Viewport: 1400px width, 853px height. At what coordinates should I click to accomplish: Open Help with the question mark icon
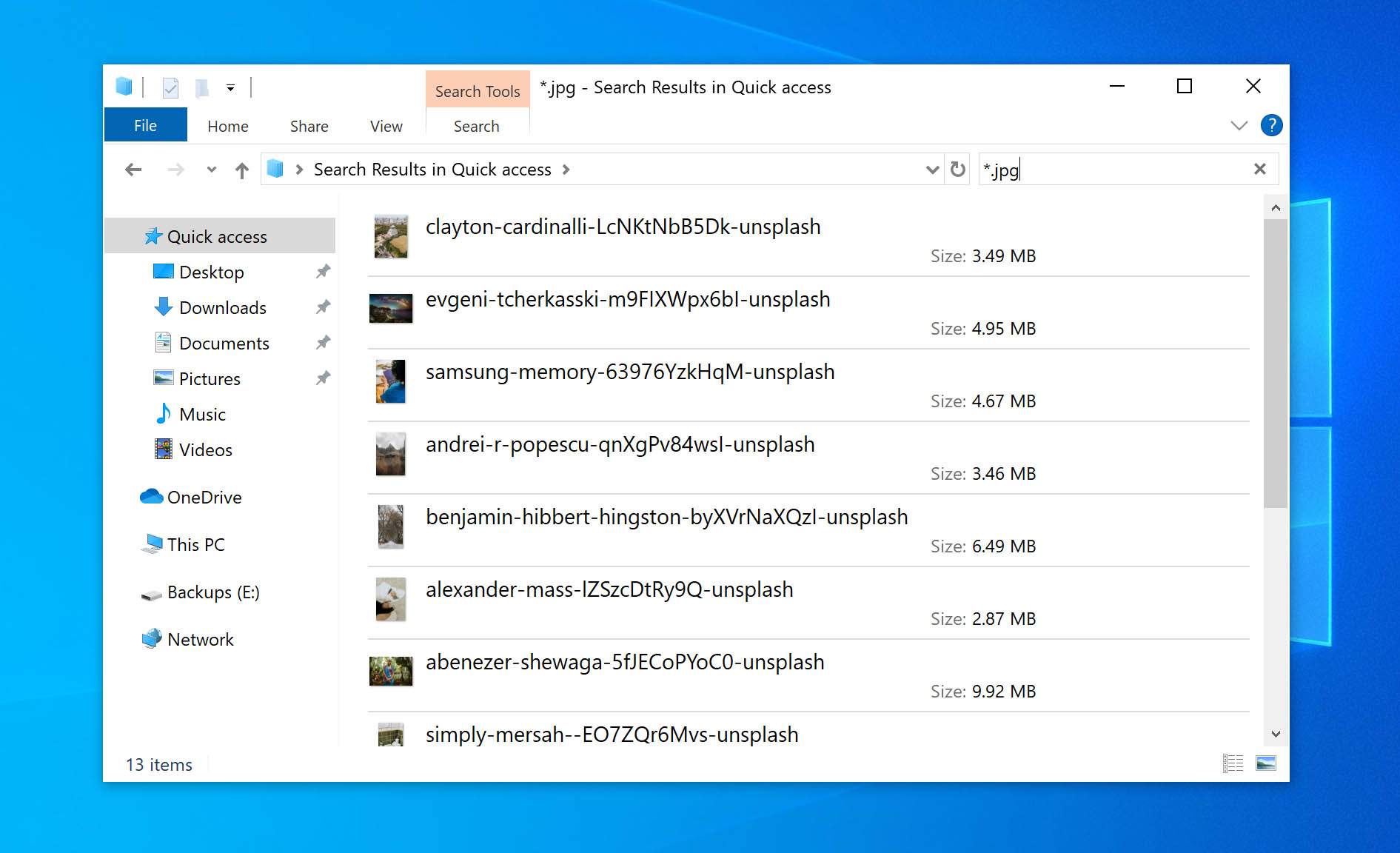tap(1271, 126)
